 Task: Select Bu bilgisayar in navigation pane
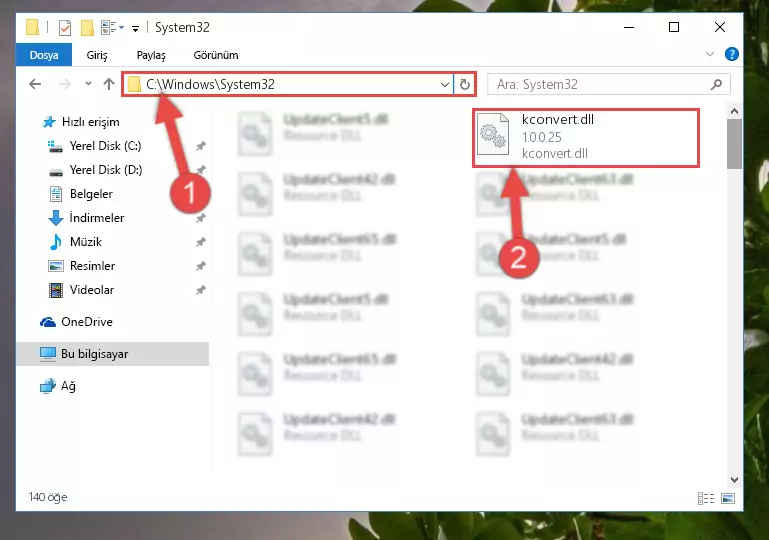(112, 354)
